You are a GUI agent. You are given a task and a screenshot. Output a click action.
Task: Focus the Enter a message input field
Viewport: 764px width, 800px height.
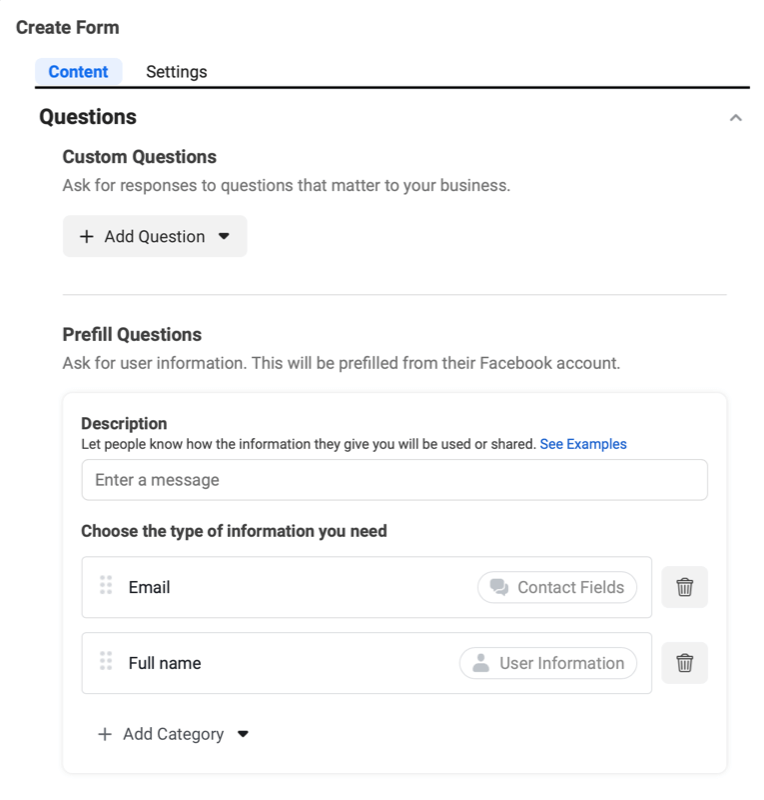point(394,480)
